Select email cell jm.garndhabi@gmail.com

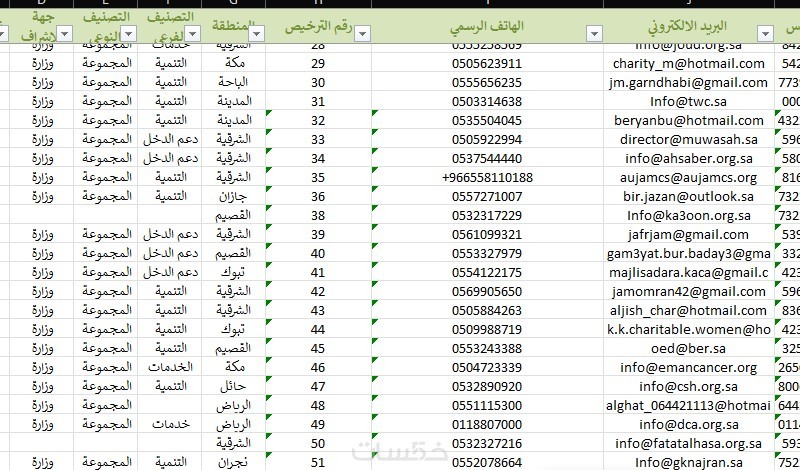click(689, 82)
